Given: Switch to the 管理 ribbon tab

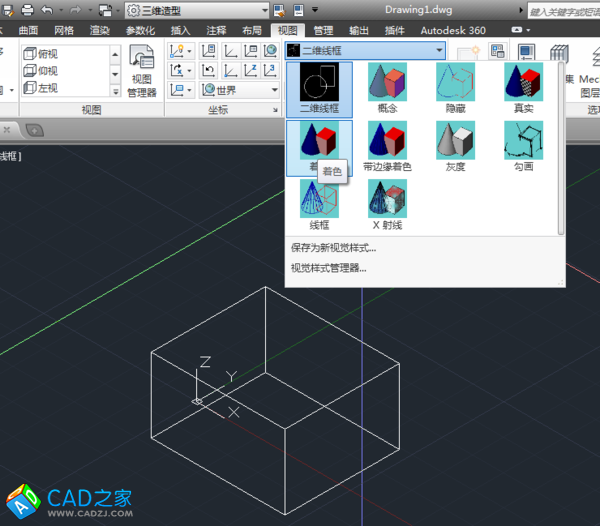Looking at the screenshot, I should pos(323,30).
